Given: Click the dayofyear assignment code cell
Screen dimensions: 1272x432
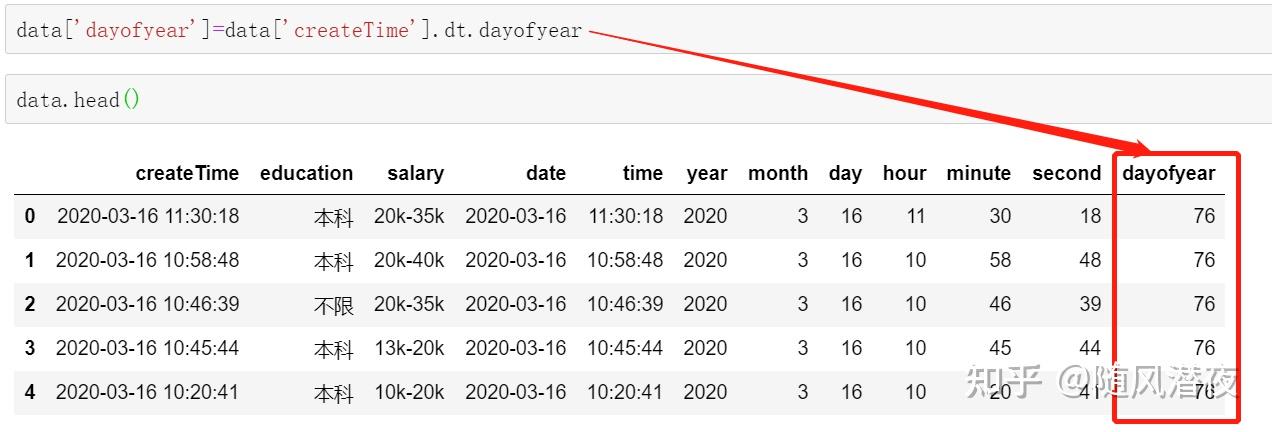Looking at the screenshot, I should click(299, 30).
